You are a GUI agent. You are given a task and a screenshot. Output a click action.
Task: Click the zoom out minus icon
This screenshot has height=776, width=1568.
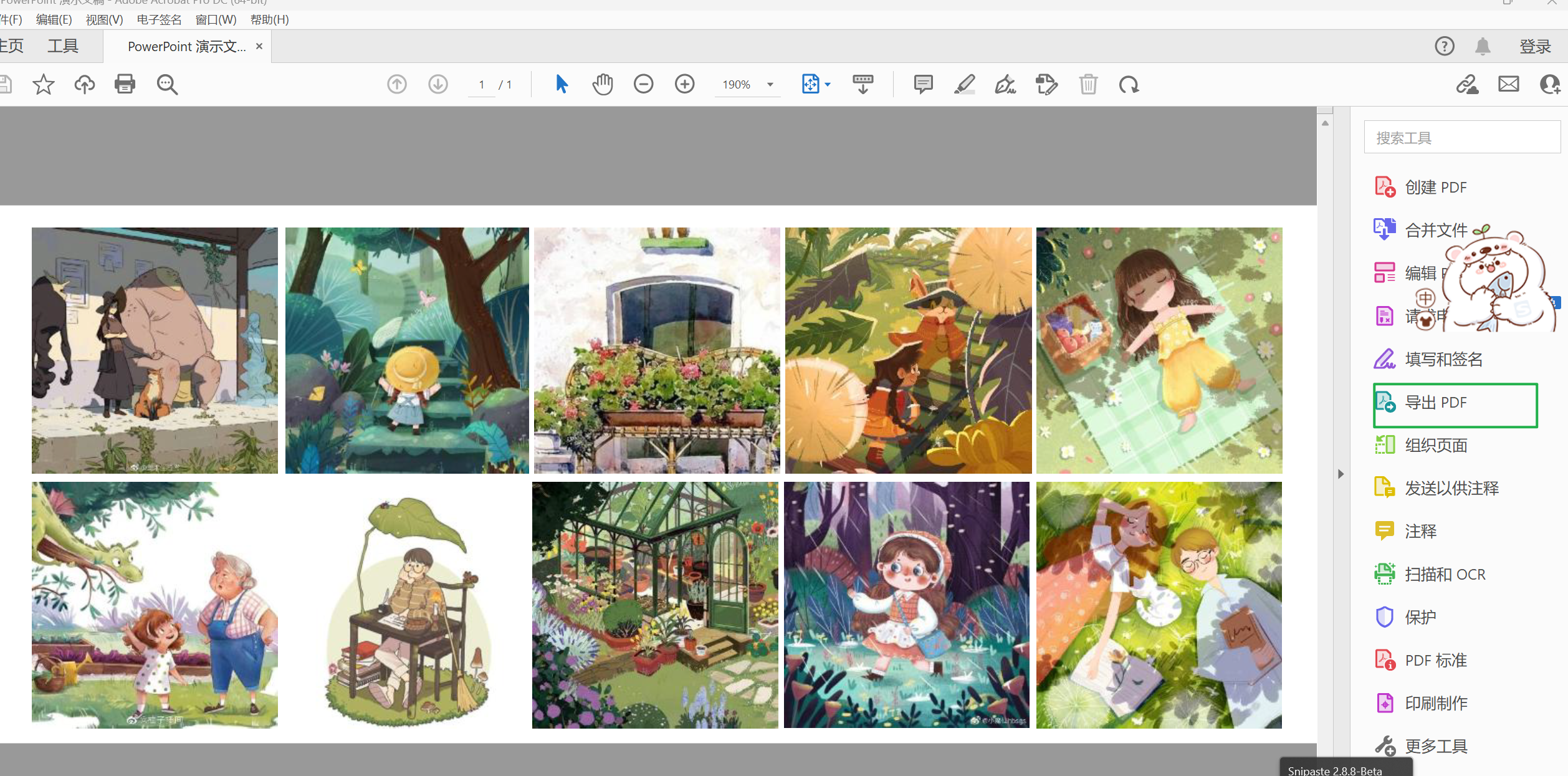click(x=643, y=84)
